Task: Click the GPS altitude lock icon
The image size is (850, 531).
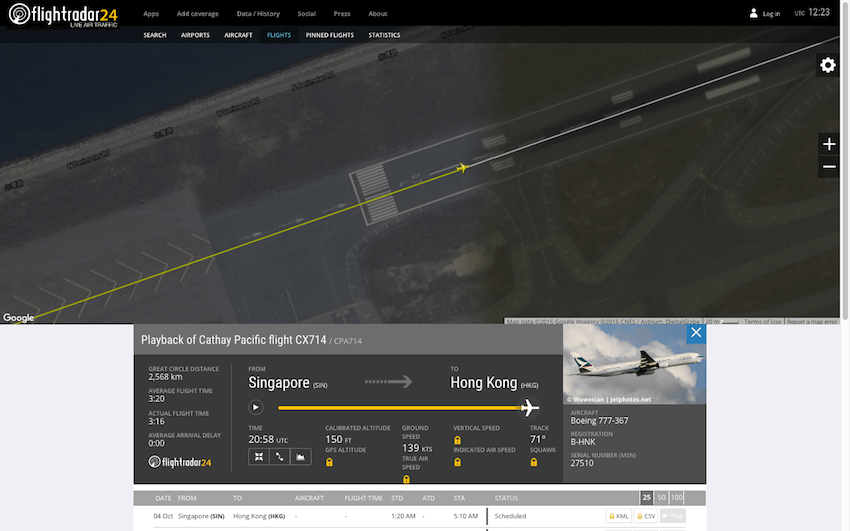Action: 329,462
